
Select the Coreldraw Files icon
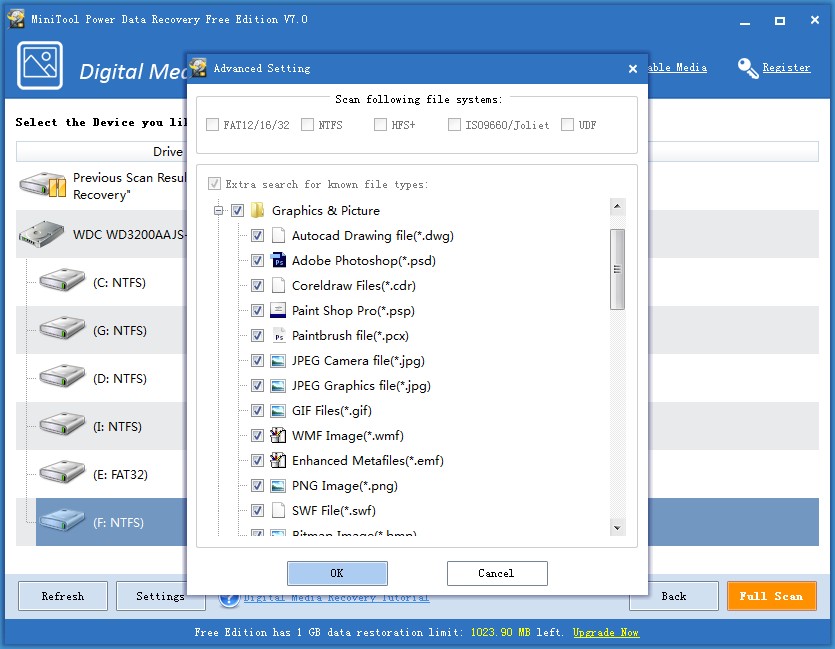(x=278, y=285)
